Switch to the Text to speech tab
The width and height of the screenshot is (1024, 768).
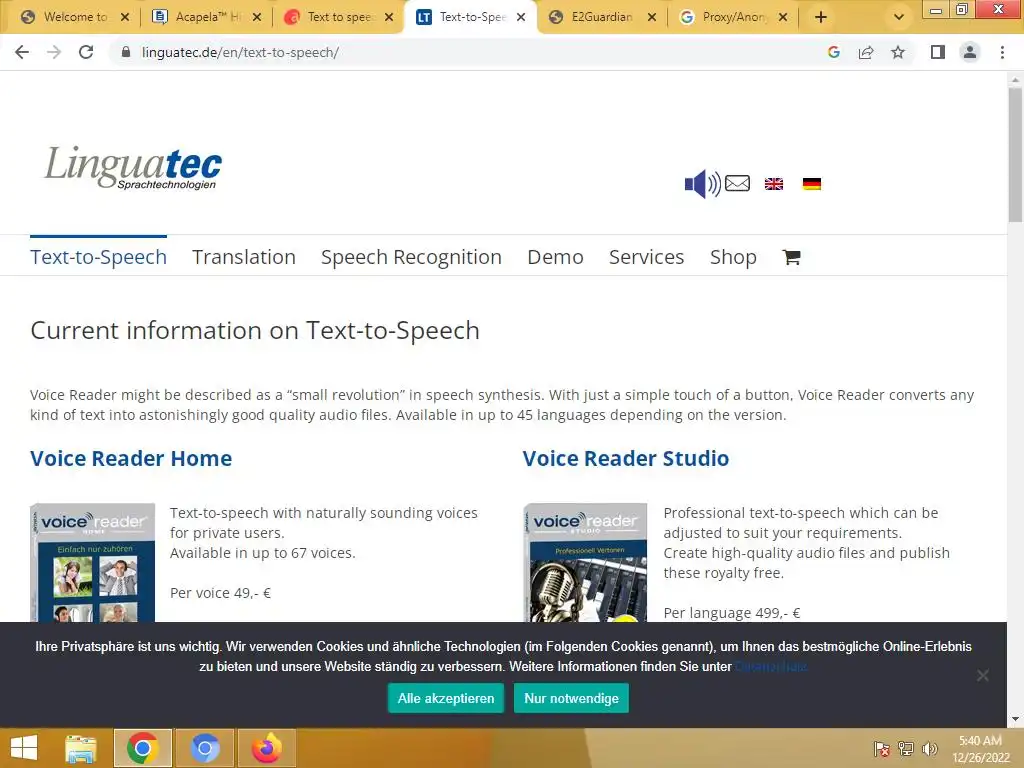338,17
